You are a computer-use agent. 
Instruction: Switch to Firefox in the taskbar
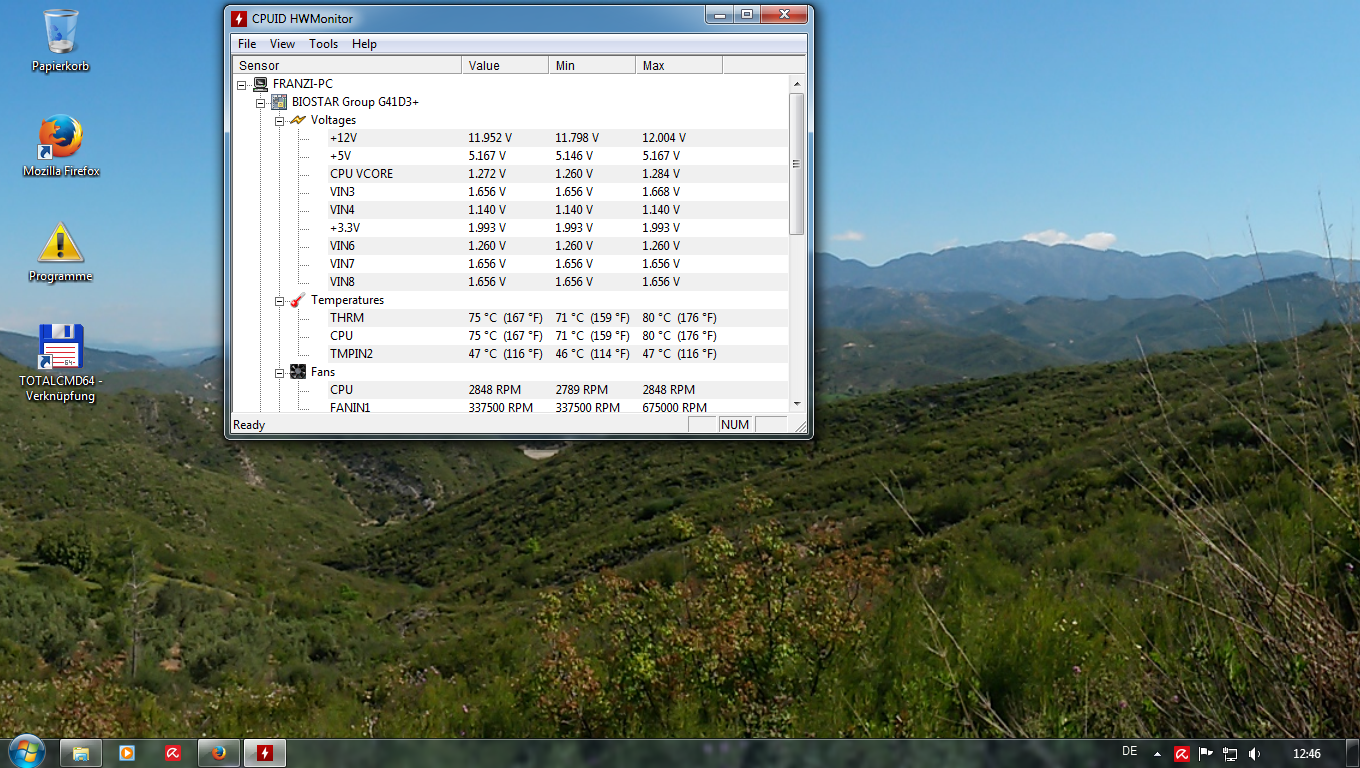click(219, 753)
